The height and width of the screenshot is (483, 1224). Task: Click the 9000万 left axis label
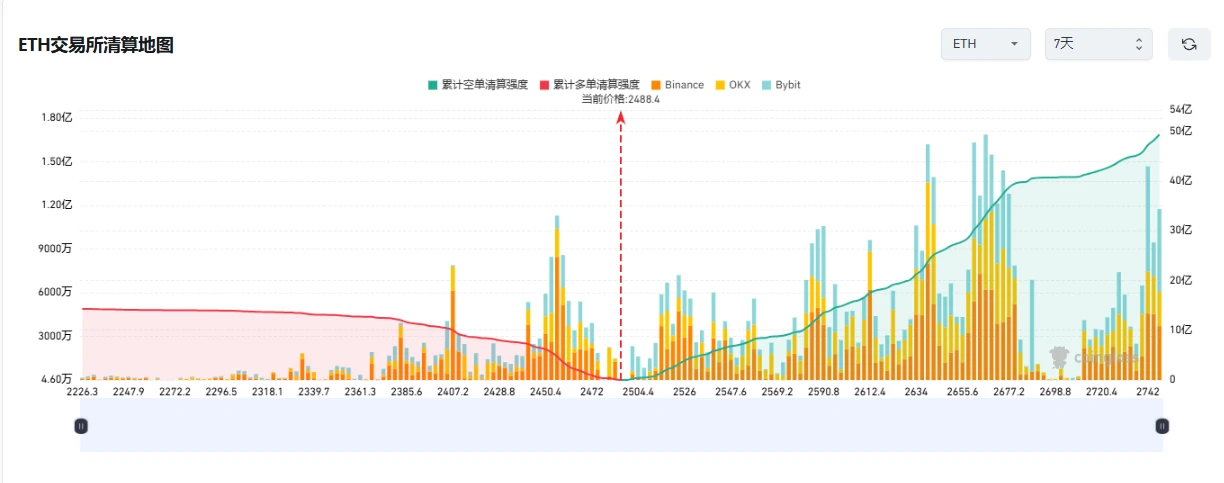56,249
